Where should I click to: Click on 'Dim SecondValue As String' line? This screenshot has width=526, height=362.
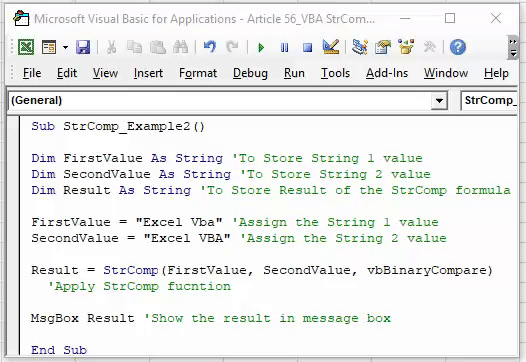coord(131,174)
